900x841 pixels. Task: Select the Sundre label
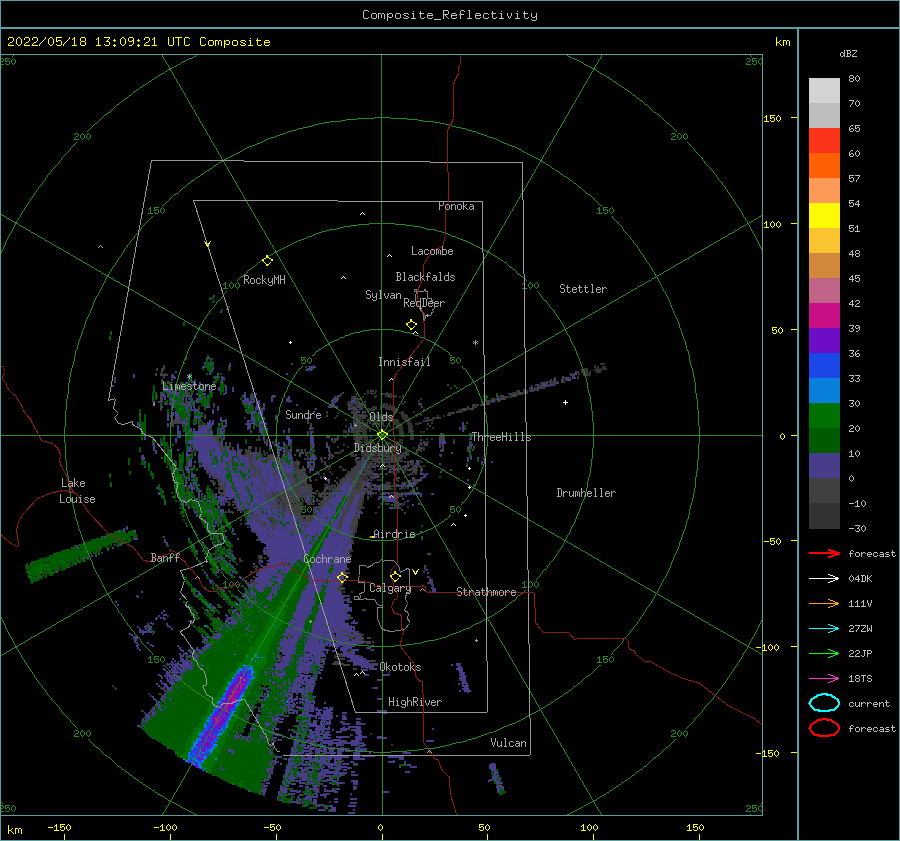pyautogui.click(x=303, y=414)
